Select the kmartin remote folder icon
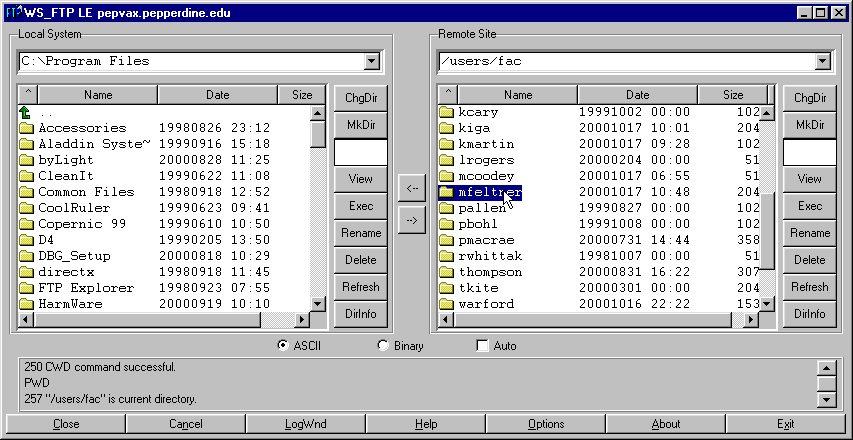This screenshot has height=440, width=853. pyautogui.click(x=447, y=145)
